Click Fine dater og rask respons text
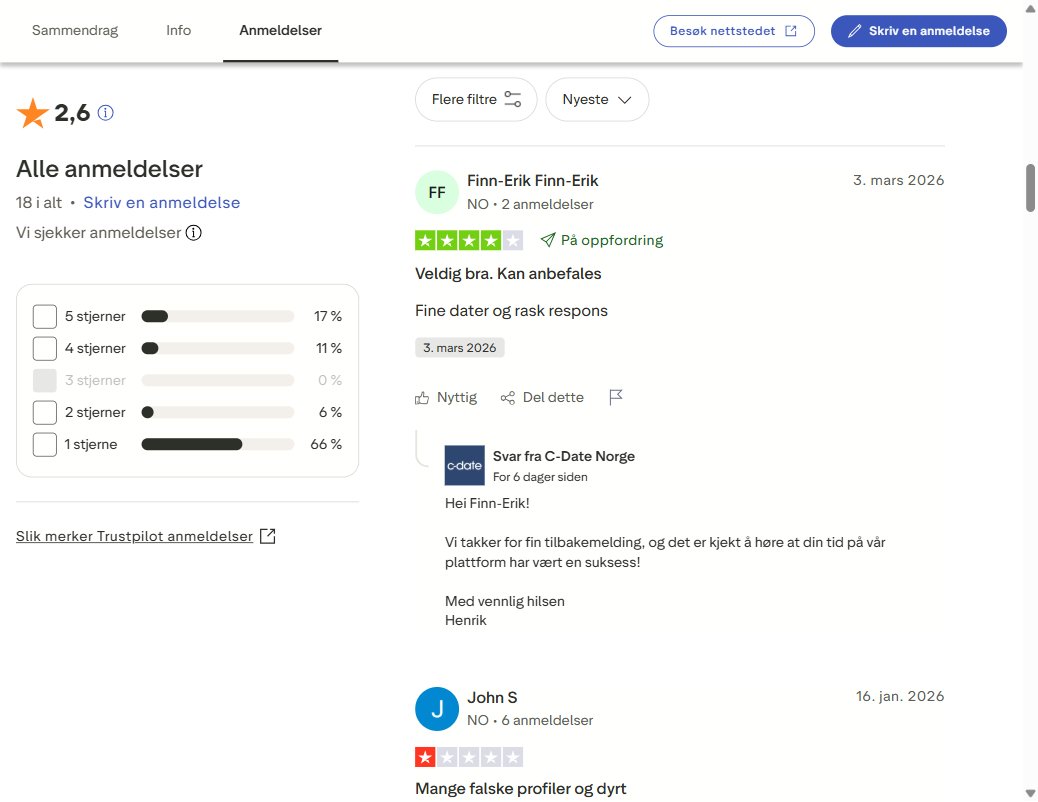 pos(511,311)
